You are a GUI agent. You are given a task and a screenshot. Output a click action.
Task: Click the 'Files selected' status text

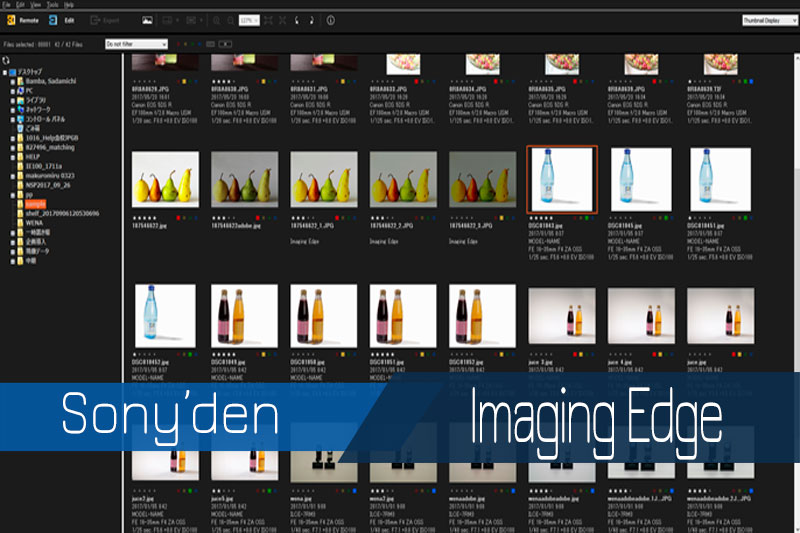point(43,44)
